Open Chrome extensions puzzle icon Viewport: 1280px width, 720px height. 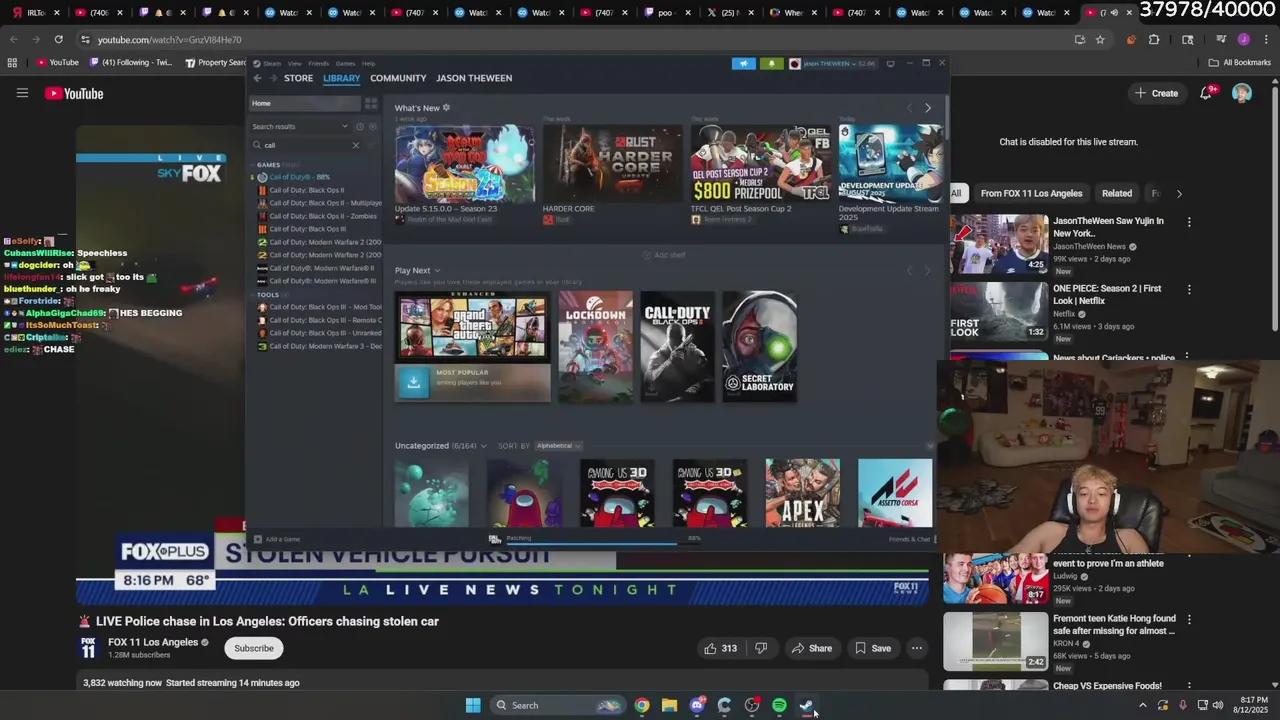point(1154,39)
